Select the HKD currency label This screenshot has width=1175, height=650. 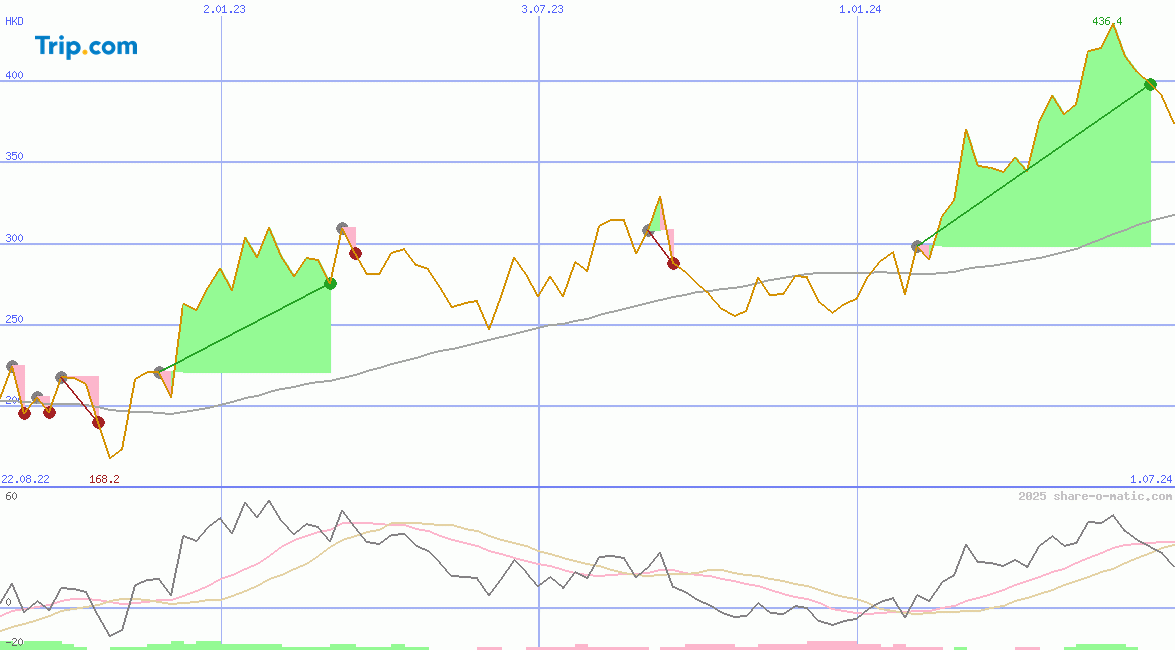[x=14, y=21]
